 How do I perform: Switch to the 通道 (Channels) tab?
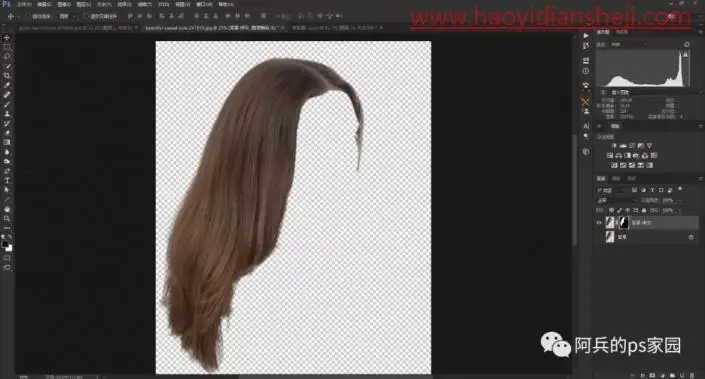(616, 178)
